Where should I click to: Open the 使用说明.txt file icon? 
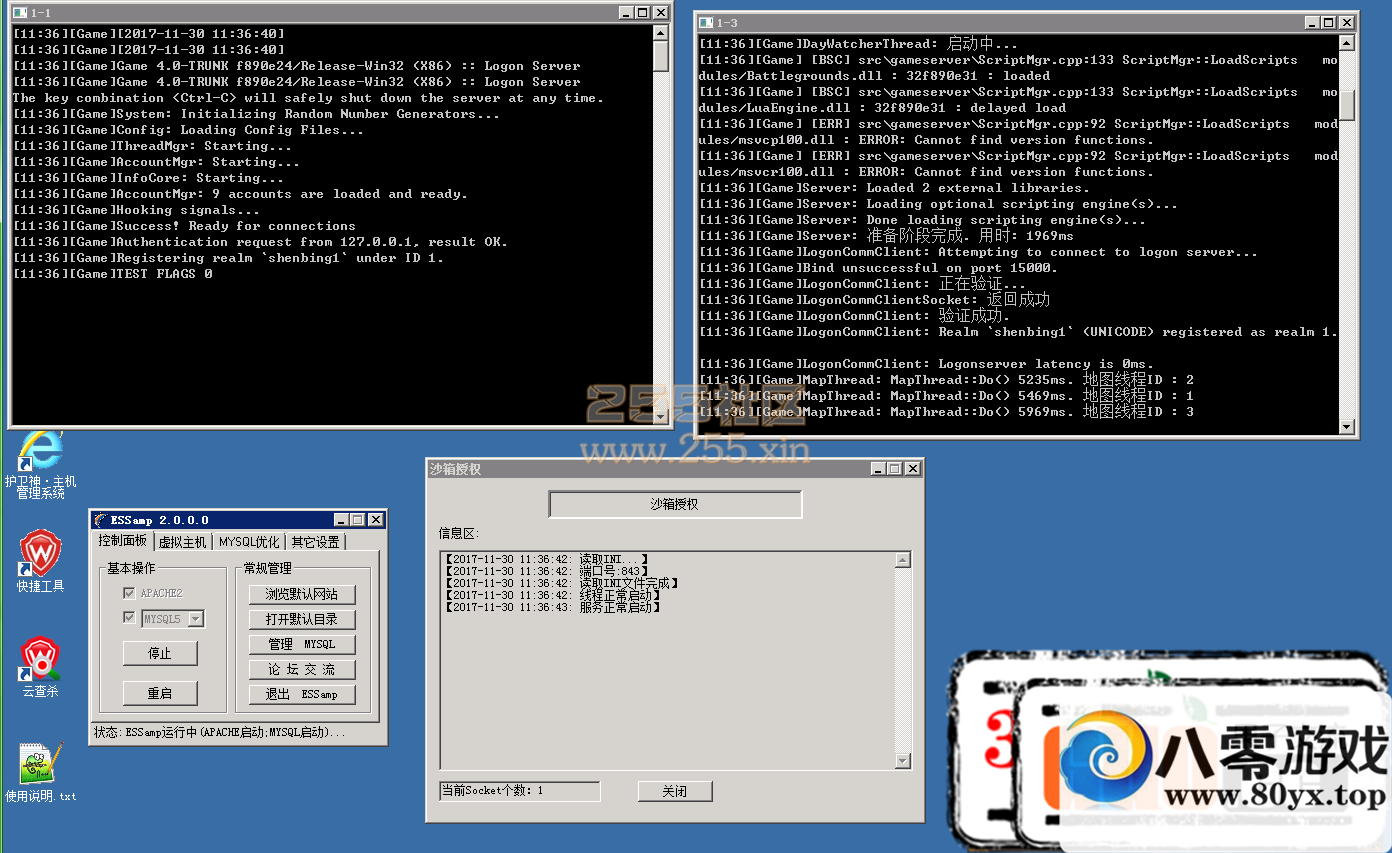point(40,764)
